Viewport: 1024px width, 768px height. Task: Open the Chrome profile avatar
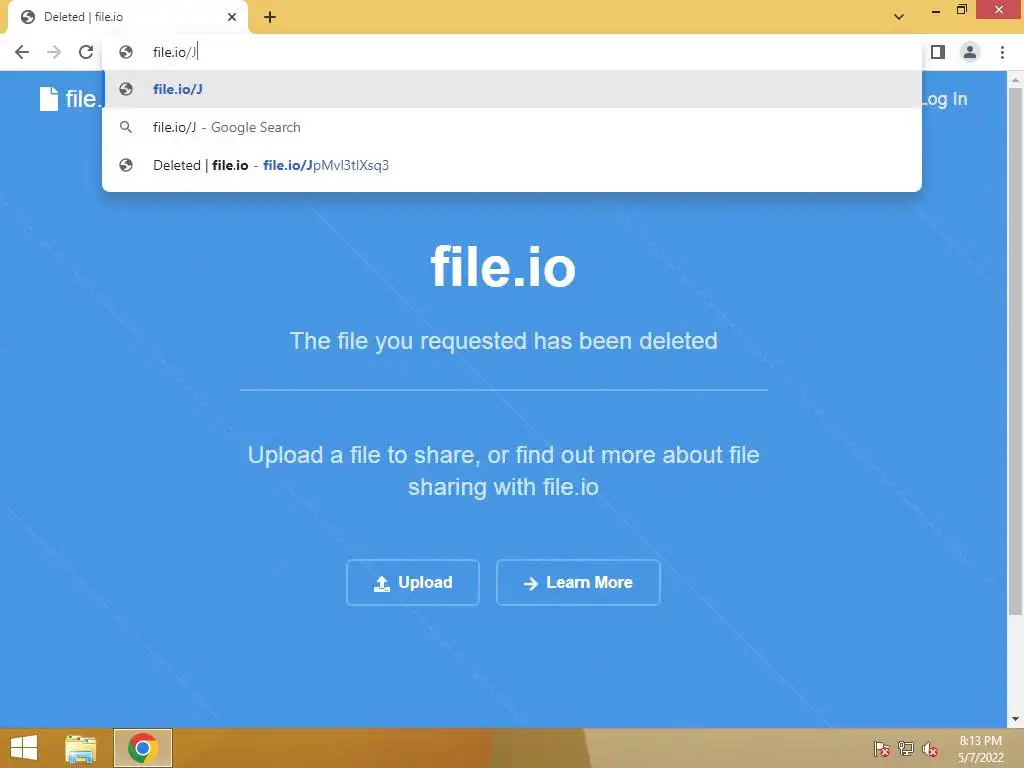[x=970, y=52]
